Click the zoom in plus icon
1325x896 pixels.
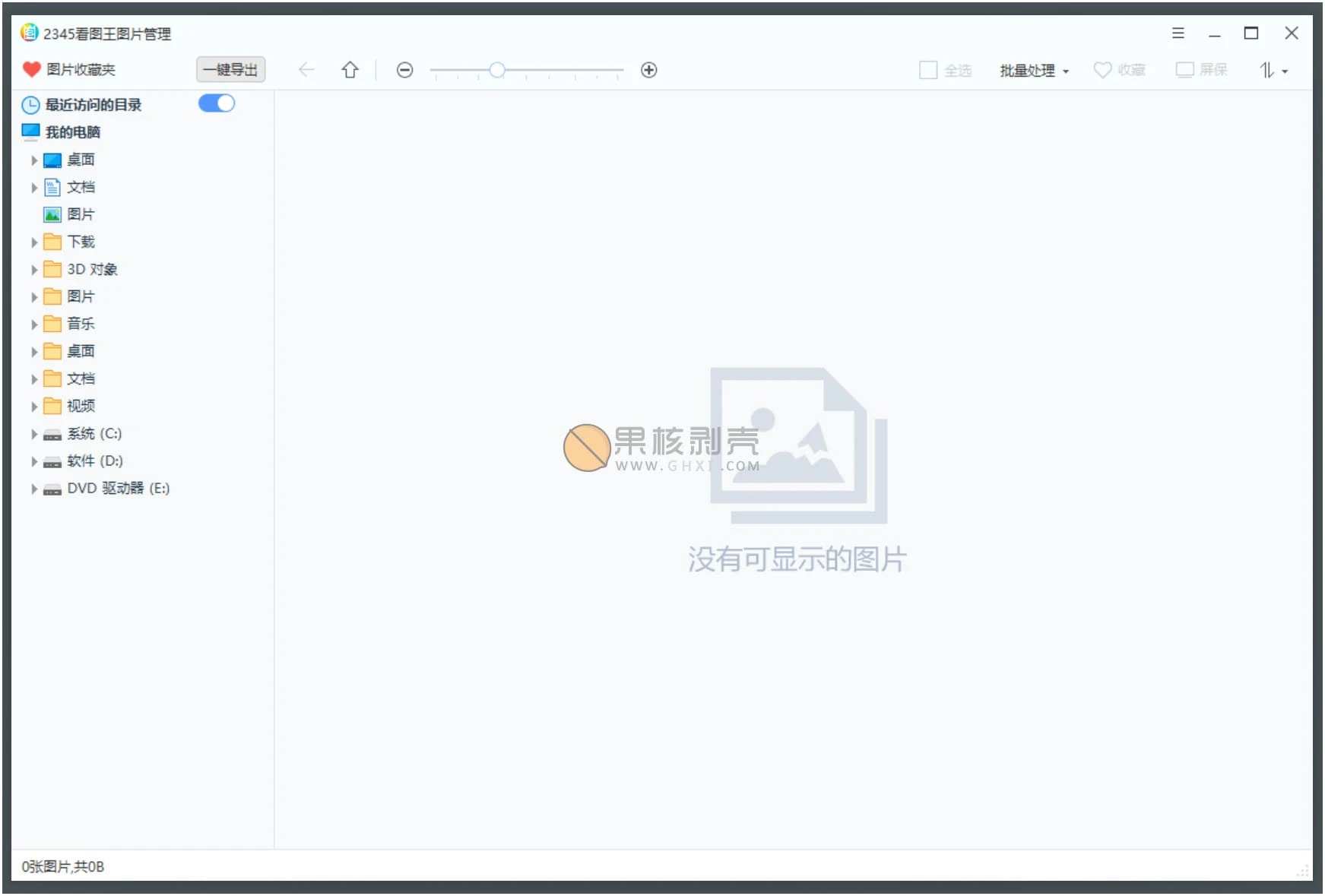click(x=648, y=70)
